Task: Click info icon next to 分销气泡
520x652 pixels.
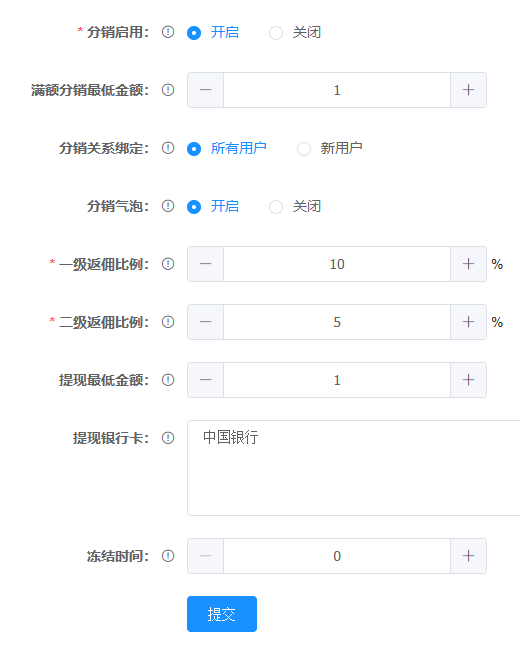Action: pos(168,206)
